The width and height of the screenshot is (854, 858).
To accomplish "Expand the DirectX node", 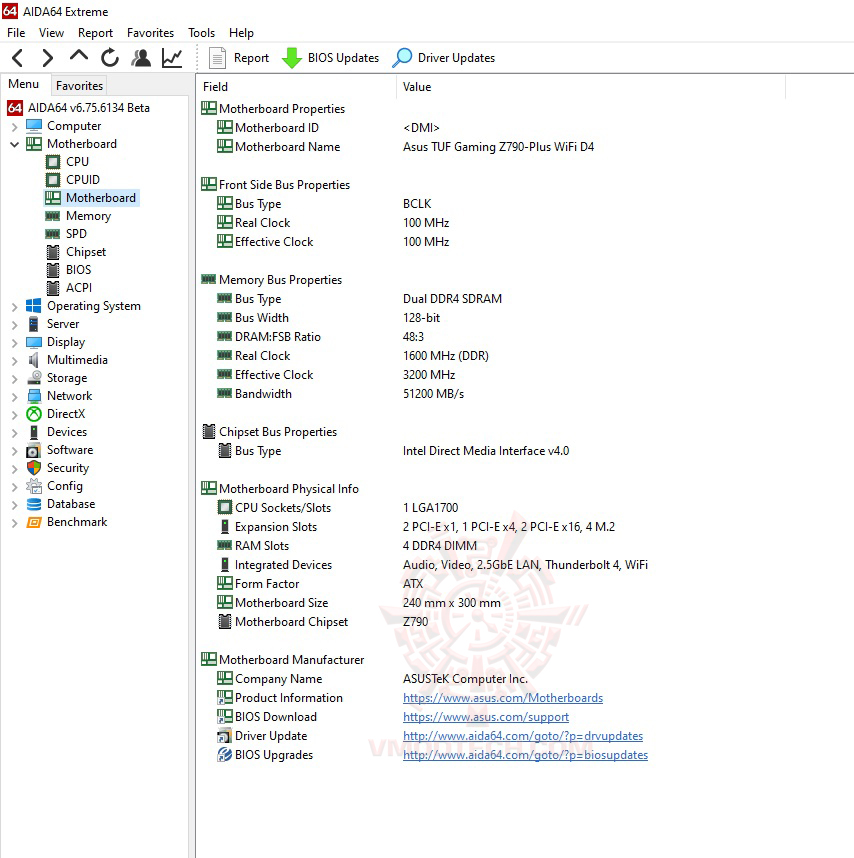I will click(x=15, y=415).
